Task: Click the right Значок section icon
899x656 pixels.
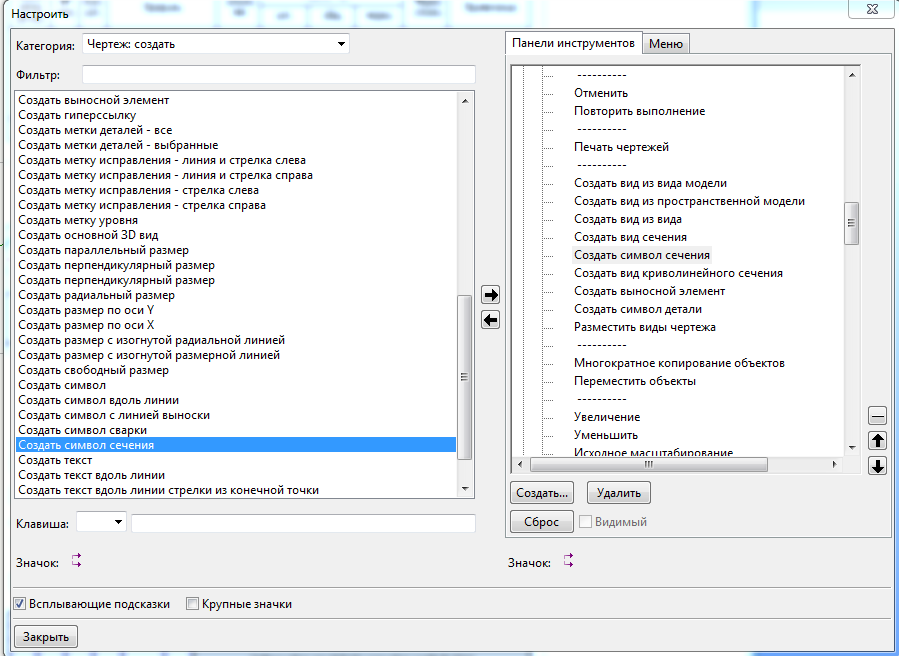Action: (x=568, y=562)
